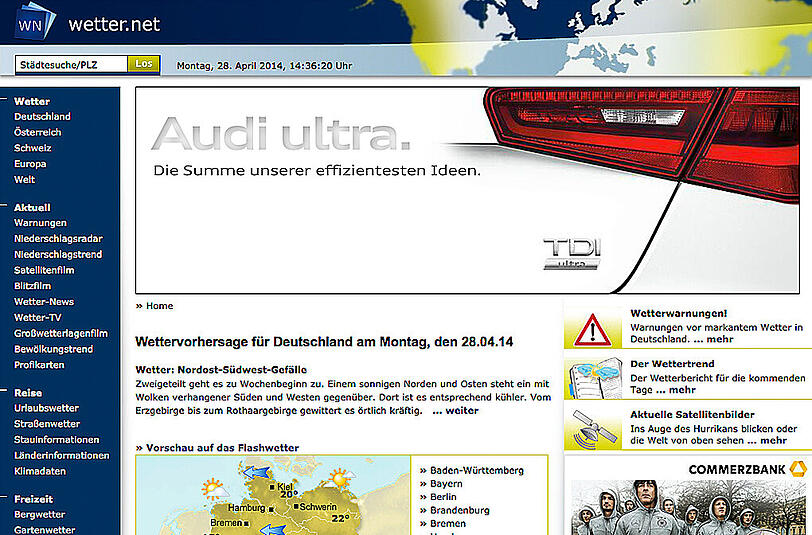Open the Wettertrend notepad icon
Image resolution: width=812 pixels, height=535 pixels.
596,378
